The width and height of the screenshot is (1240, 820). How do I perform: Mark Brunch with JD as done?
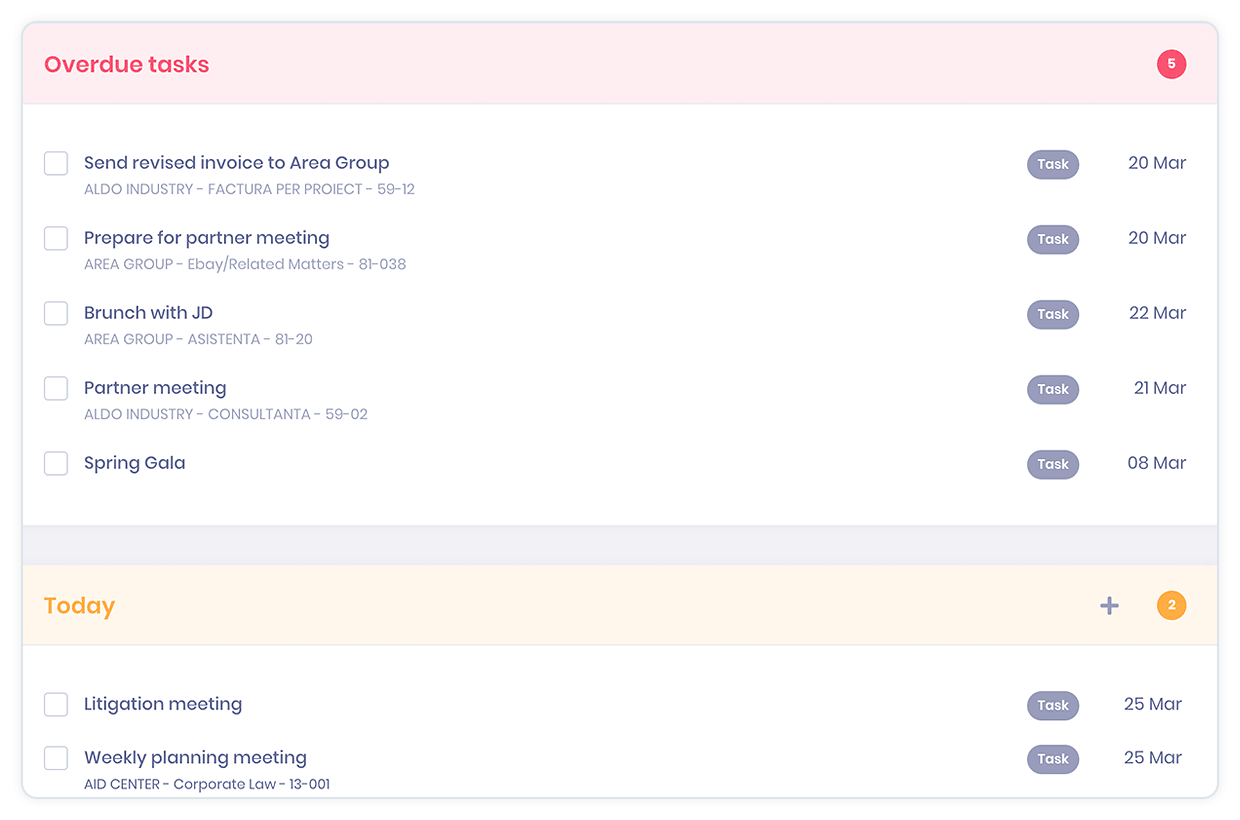pos(56,313)
